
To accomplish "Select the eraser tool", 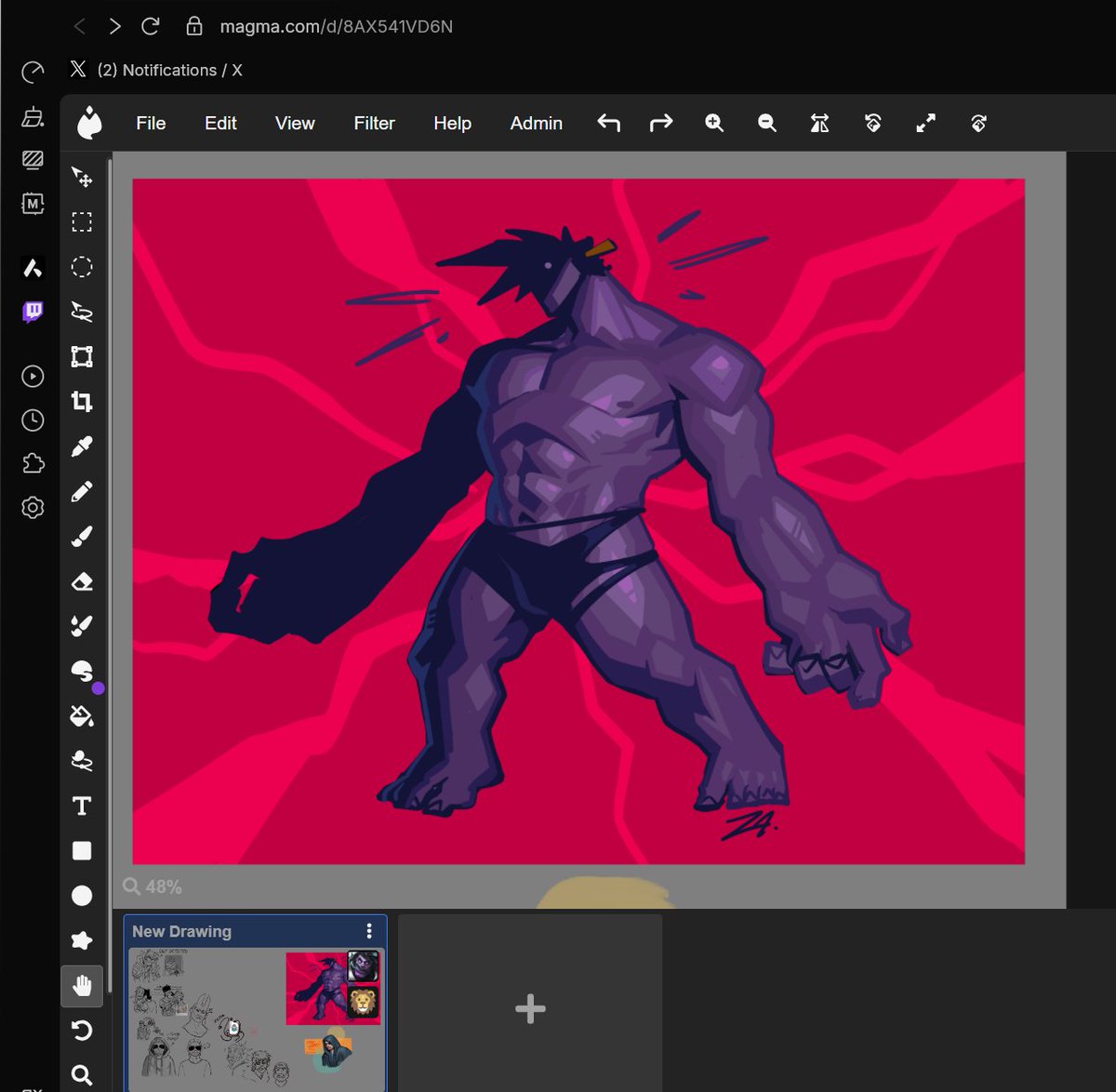I will (x=82, y=582).
